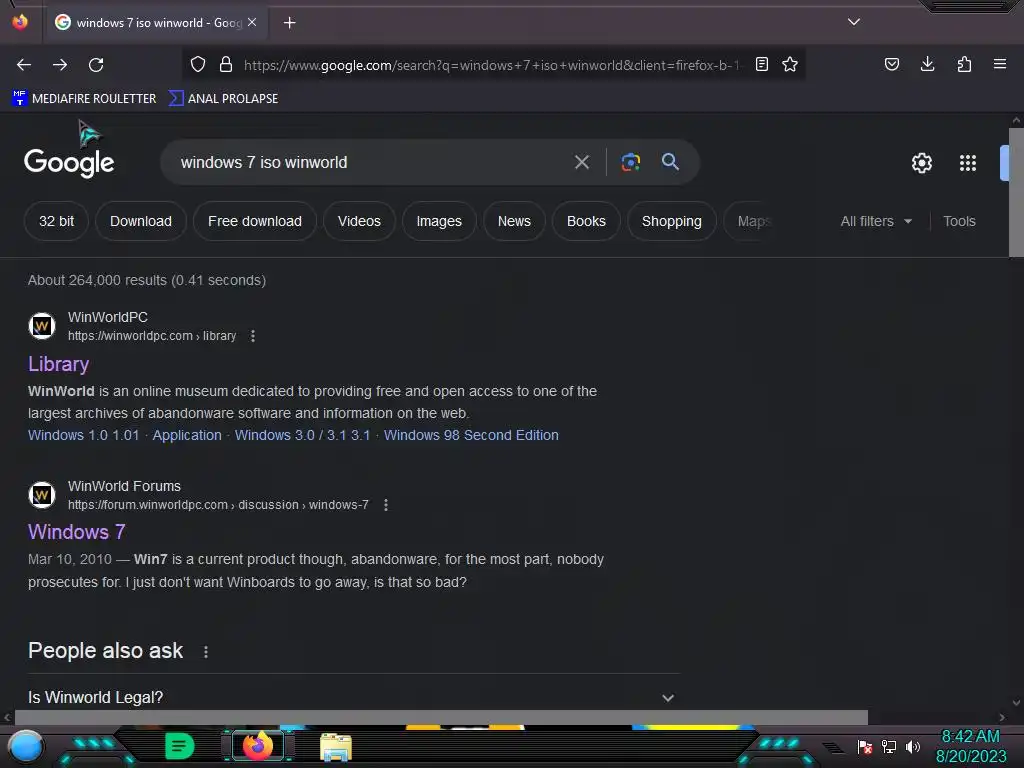Screen dimensions: 1024x768
Task: Open Windows 3.0 / 3.1 sitelink
Action: (302, 435)
